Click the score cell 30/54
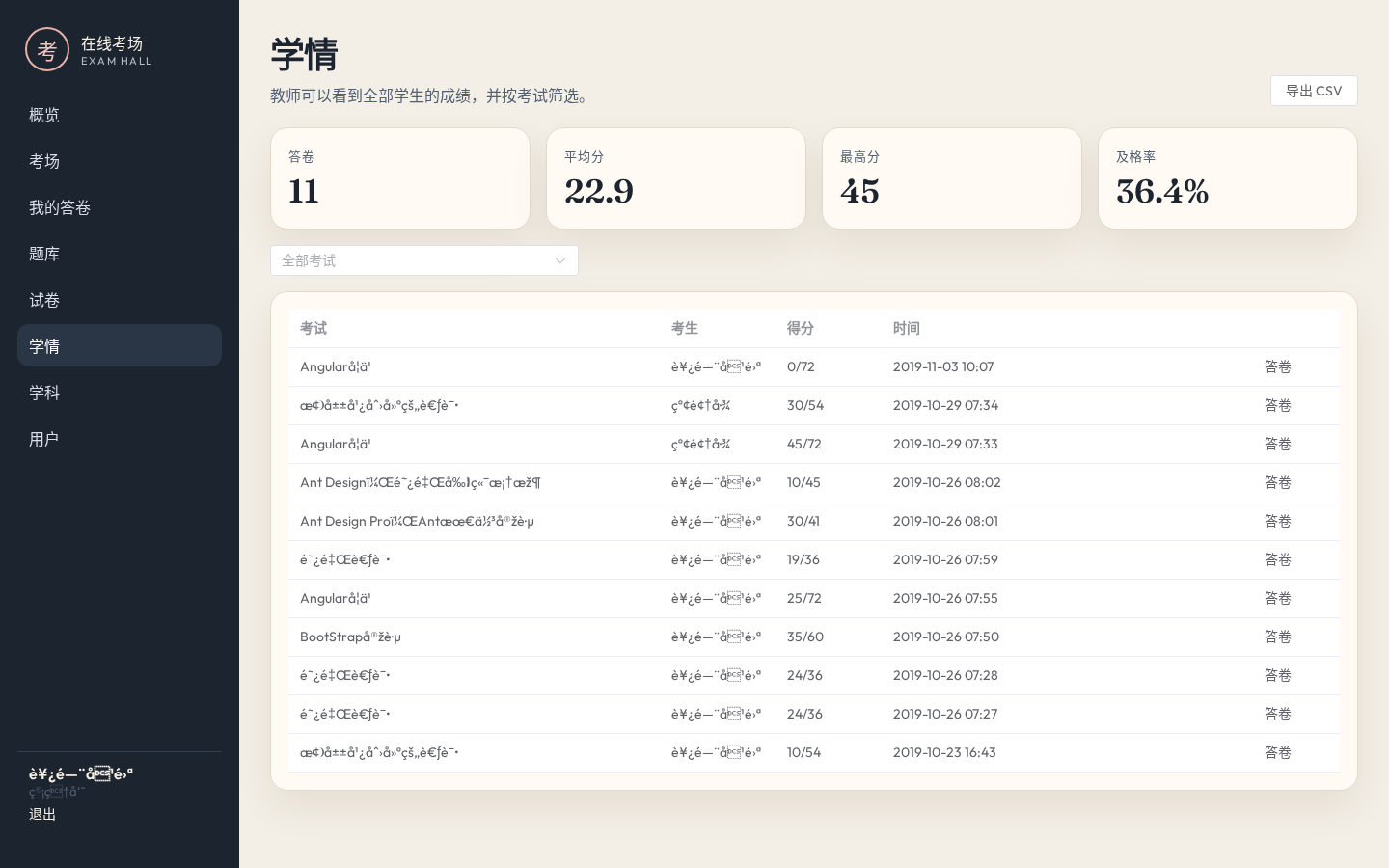The image size is (1389, 868). [805, 405]
